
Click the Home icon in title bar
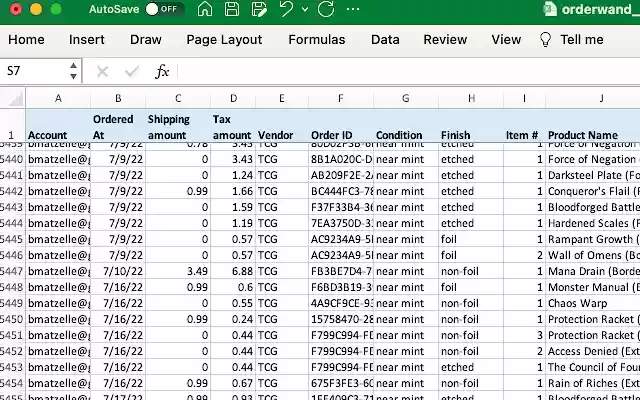[204, 9]
